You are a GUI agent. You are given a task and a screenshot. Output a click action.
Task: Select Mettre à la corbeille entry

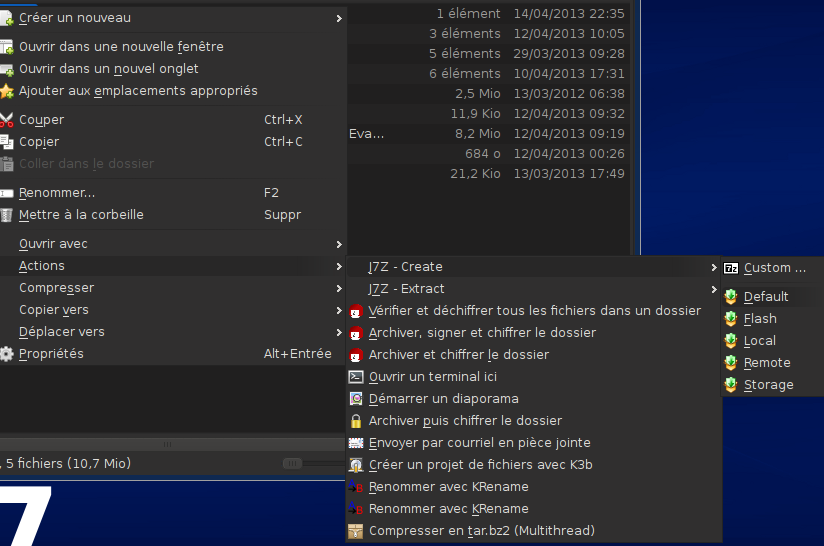[x=172, y=215]
